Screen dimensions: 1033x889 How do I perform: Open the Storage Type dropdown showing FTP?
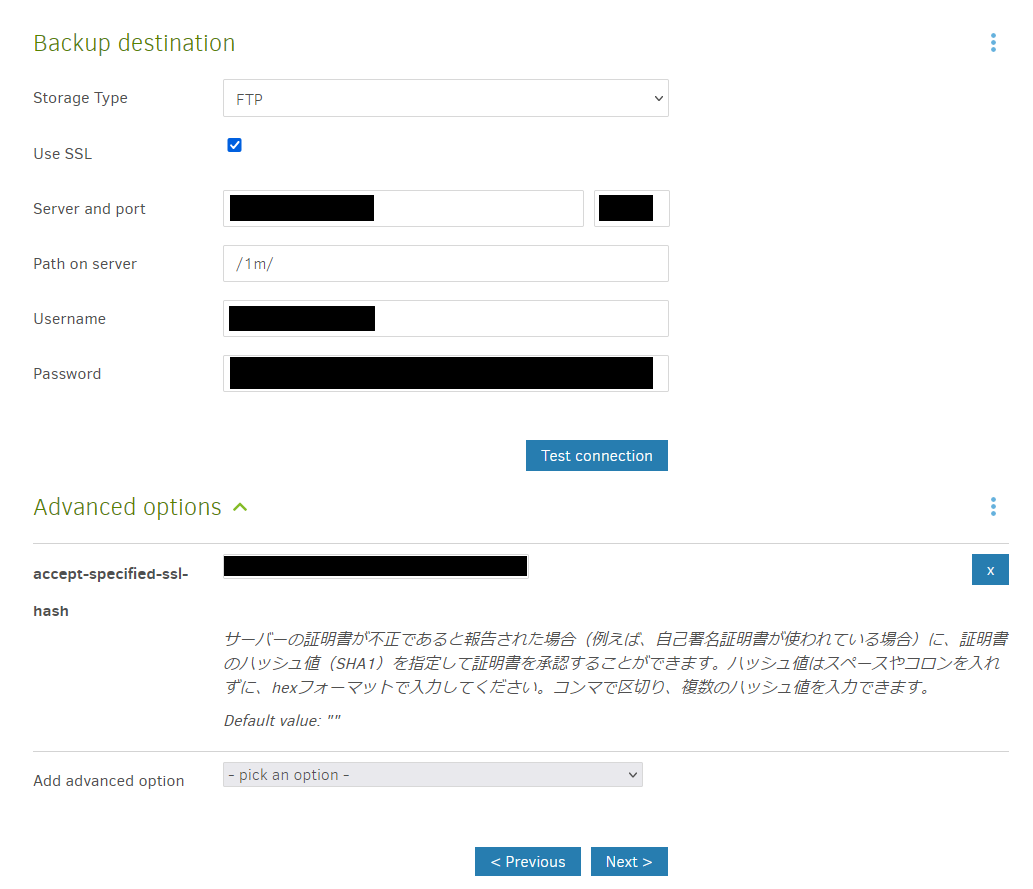pyautogui.click(x=445, y=99)
